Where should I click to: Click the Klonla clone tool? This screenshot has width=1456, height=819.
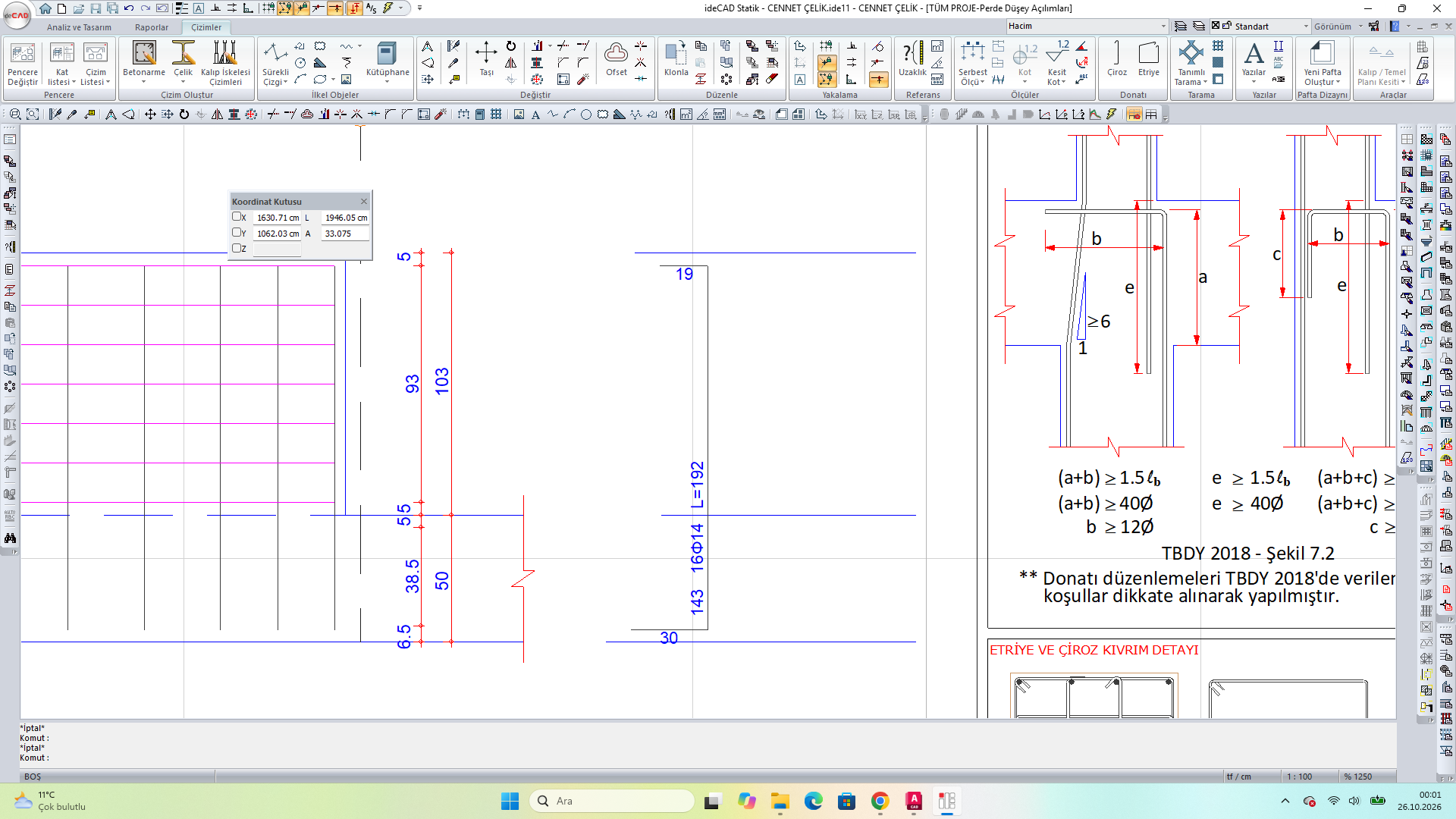click(676, 59)
